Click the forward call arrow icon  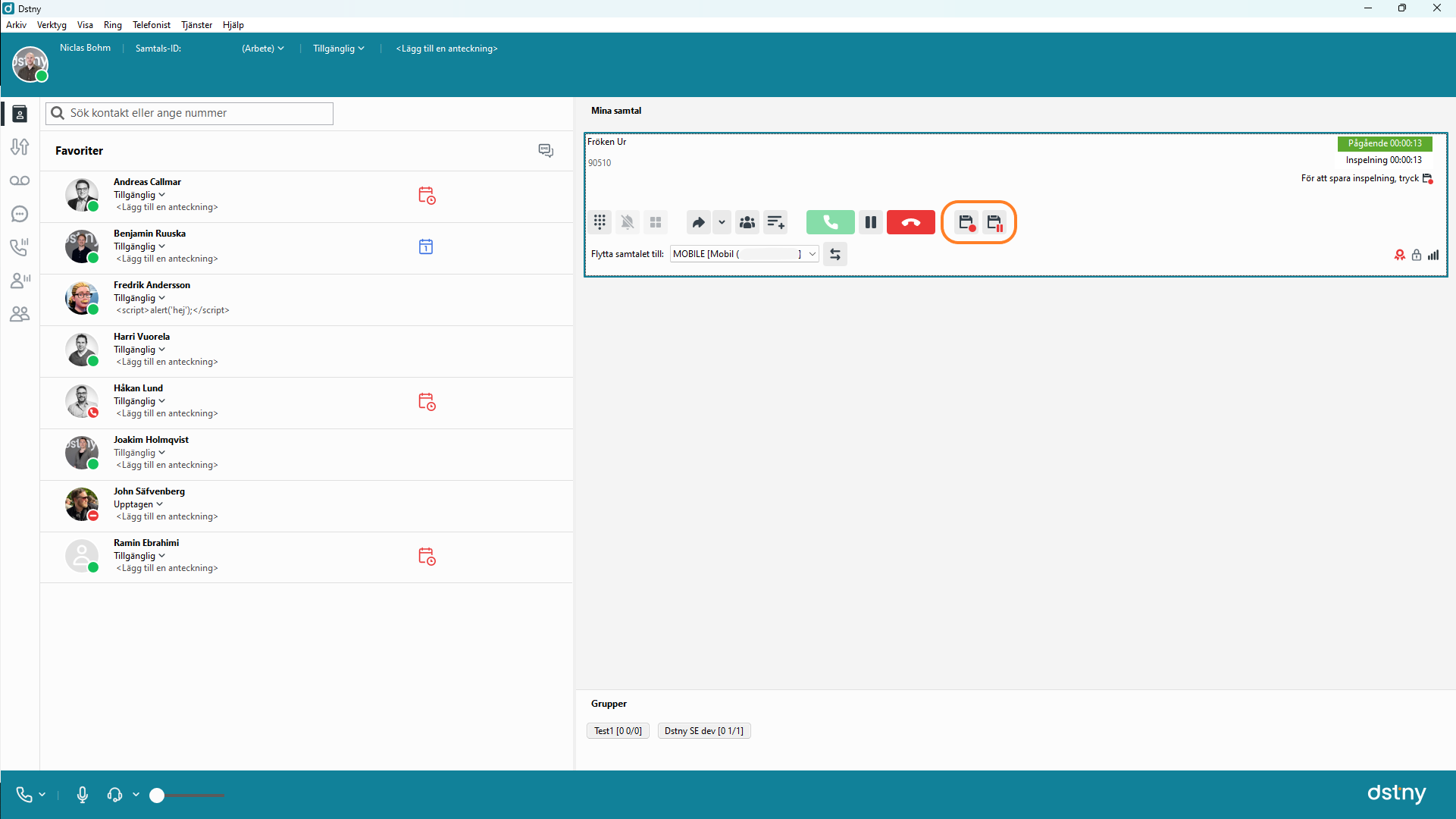tap(698, 222)
